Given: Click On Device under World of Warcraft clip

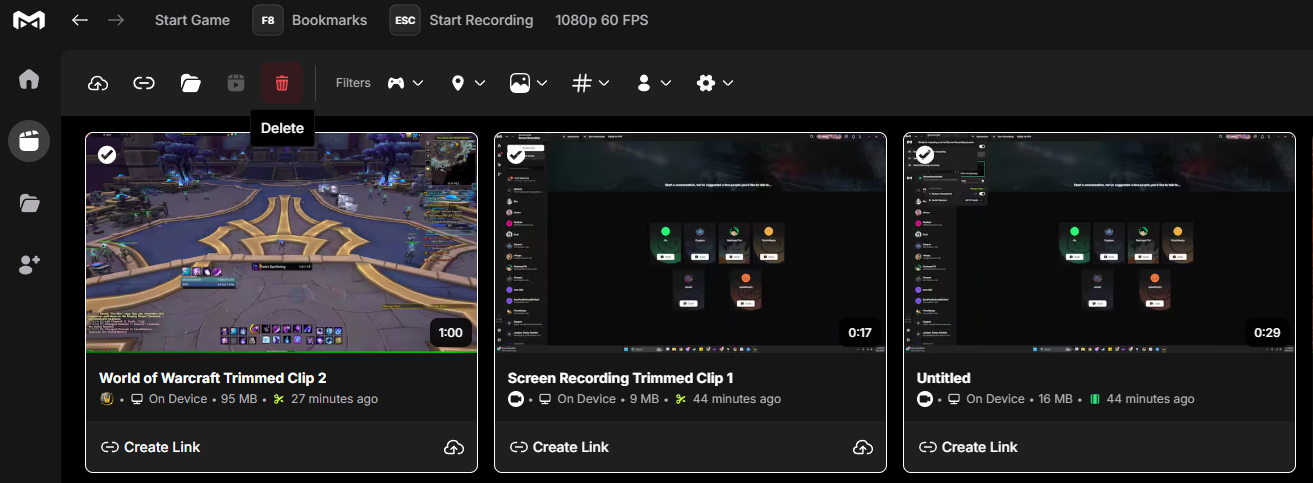Looking at the screenshot, I should coord(178,399).
